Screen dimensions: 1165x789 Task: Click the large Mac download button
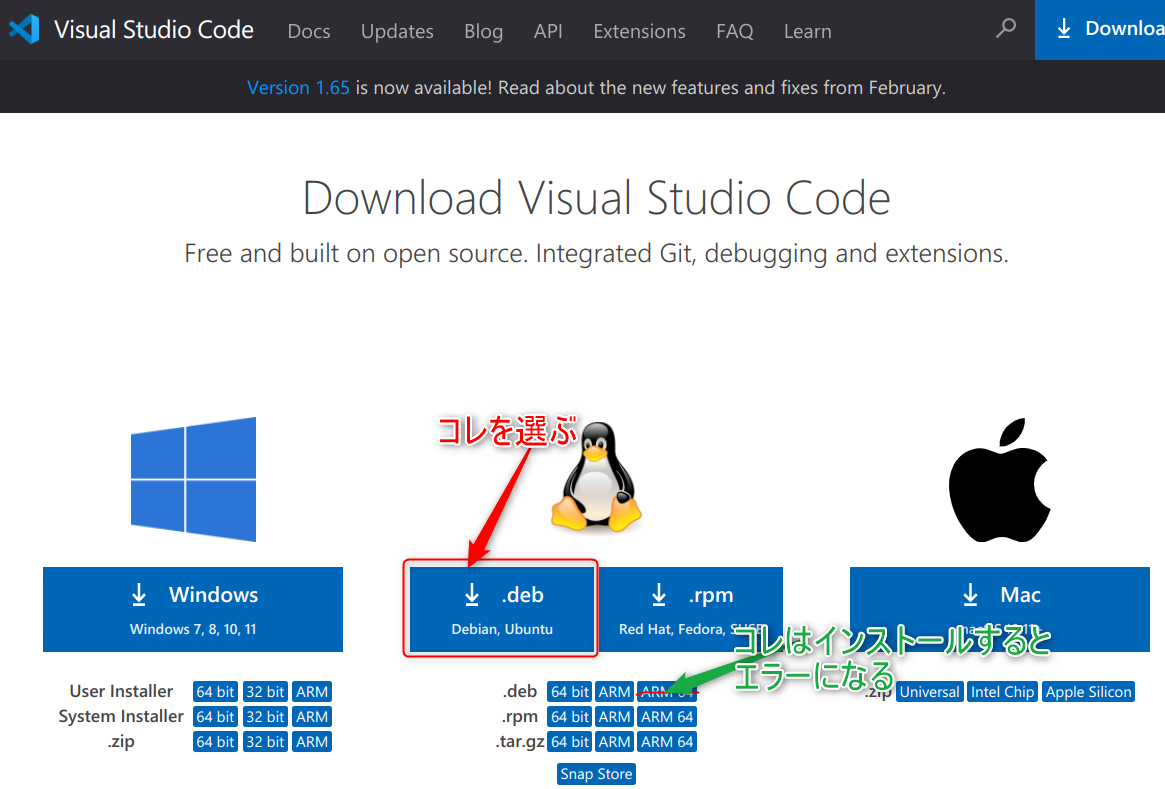coord(1000,609)
